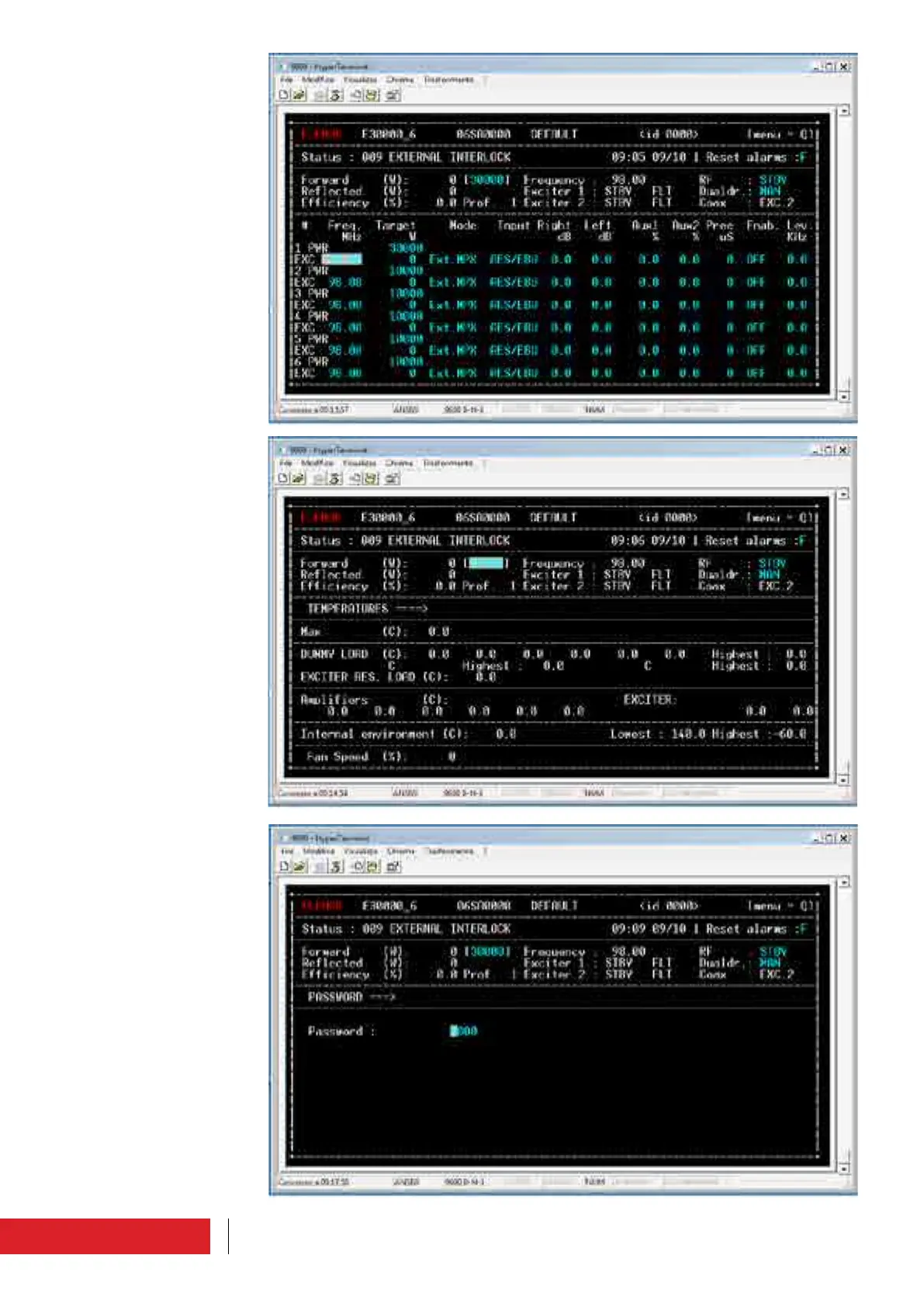Screen dimensions: 924x1307
Task: Click 'Status : 009 EXTERNAL INTERLOCK' in PASSWORD window
Action: point(407,928)
